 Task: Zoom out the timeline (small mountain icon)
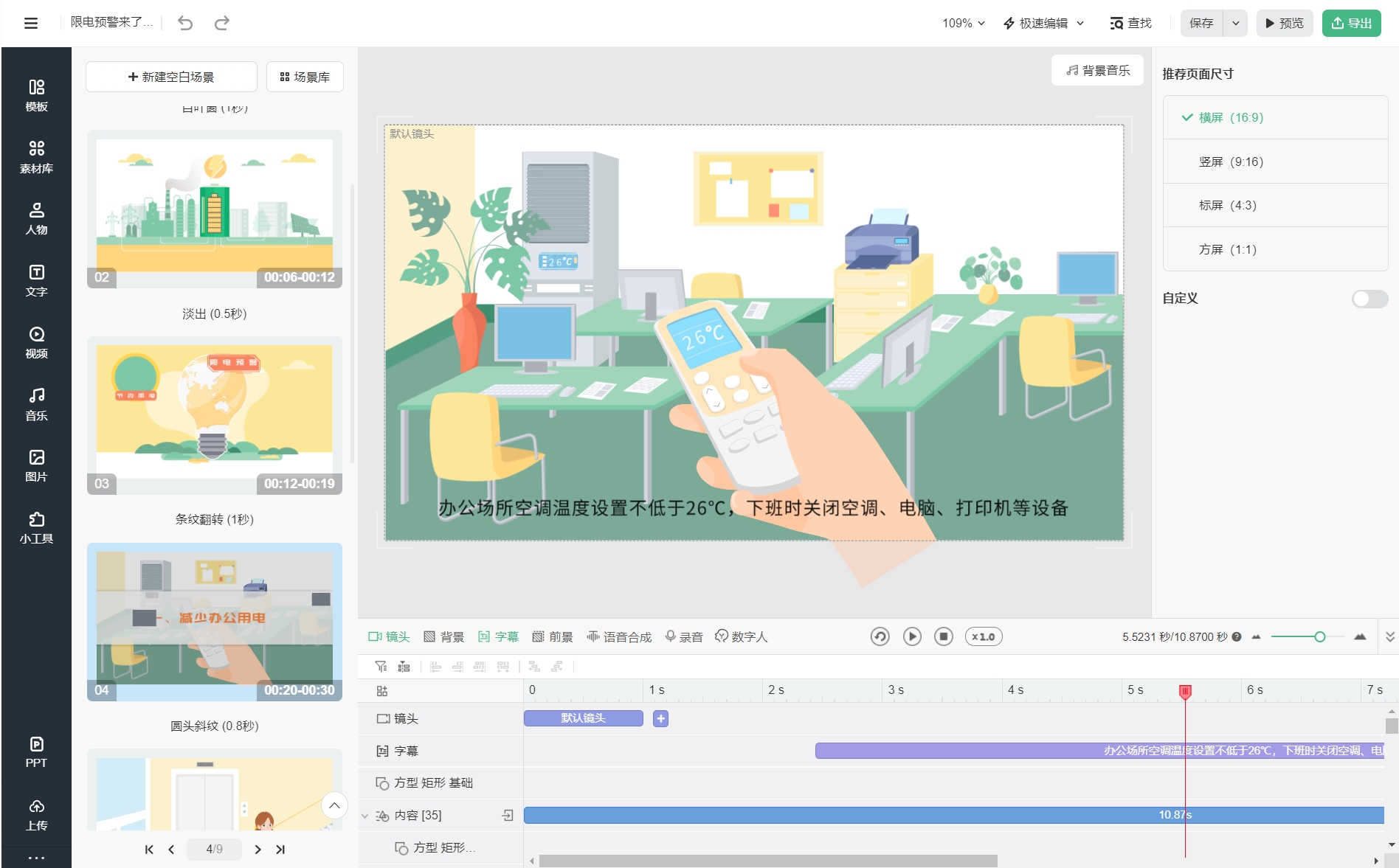(x=1257, y=636)
